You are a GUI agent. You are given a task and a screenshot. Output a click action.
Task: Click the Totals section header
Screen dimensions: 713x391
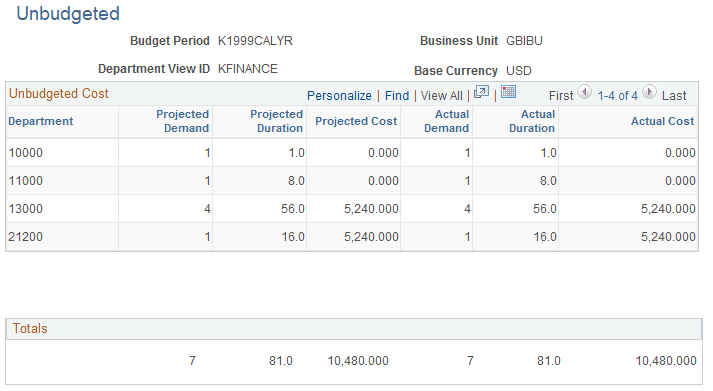[30, 328]
